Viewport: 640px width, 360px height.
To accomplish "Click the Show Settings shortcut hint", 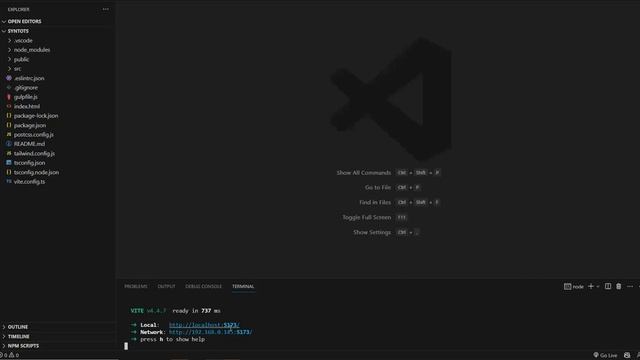I will coord(386,232).
